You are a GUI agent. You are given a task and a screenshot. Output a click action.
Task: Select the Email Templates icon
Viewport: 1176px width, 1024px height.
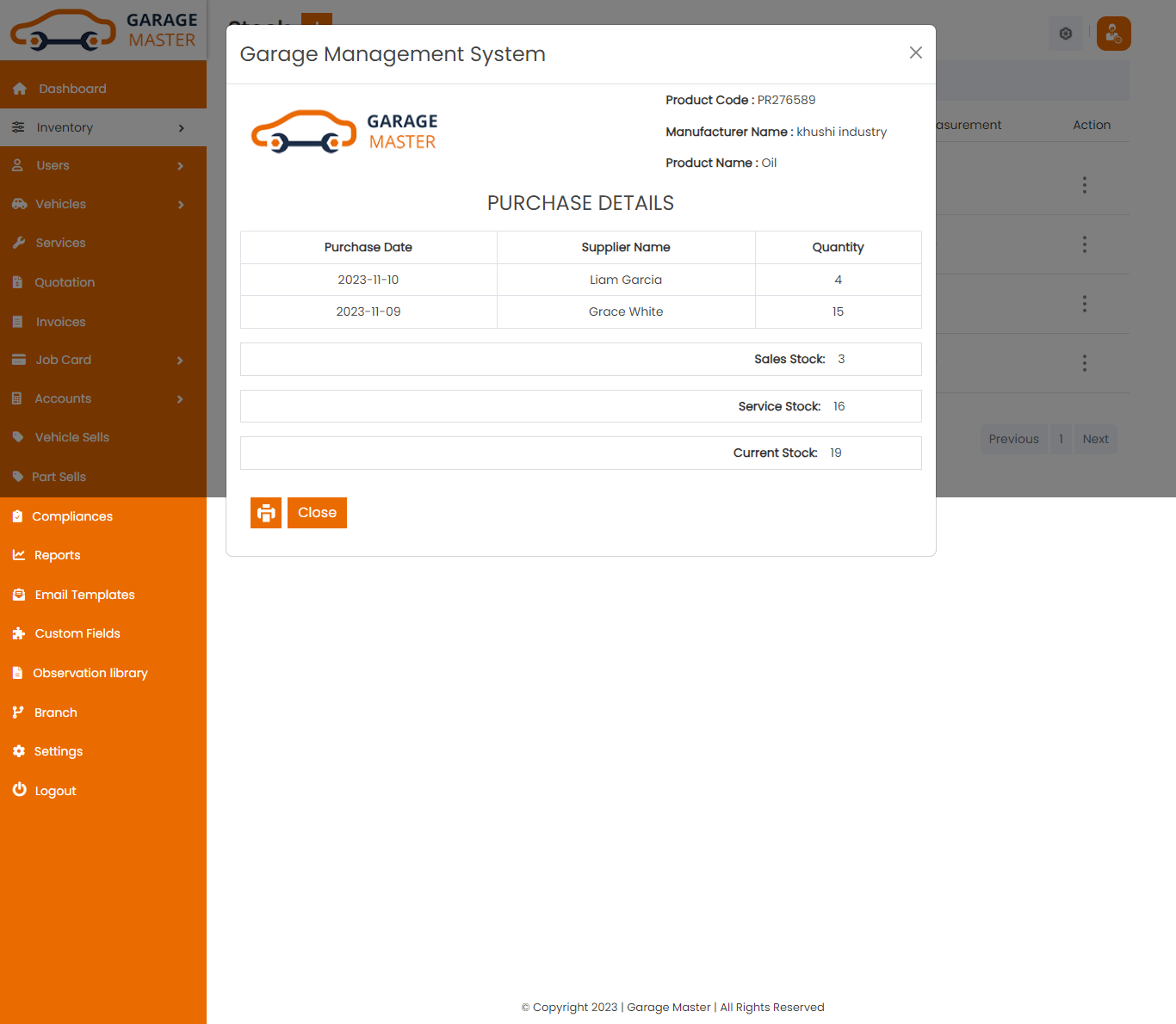[19, 595]
